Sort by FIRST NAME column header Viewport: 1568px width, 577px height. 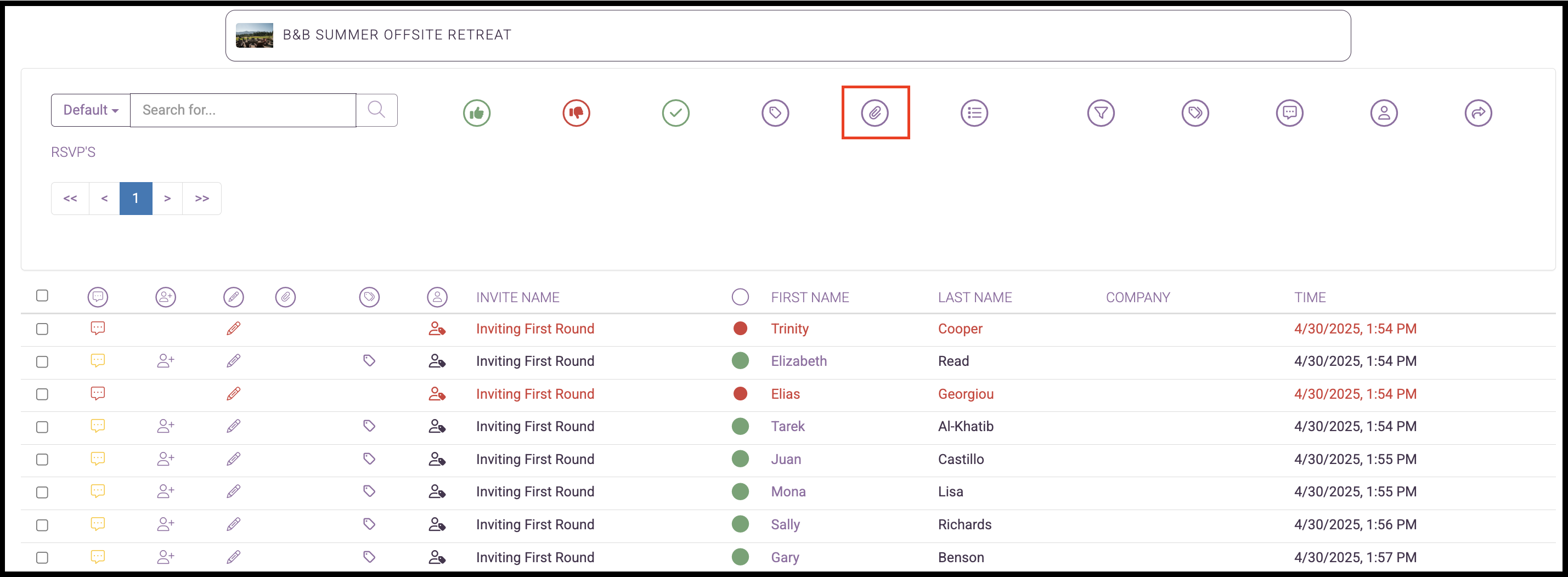810,298
